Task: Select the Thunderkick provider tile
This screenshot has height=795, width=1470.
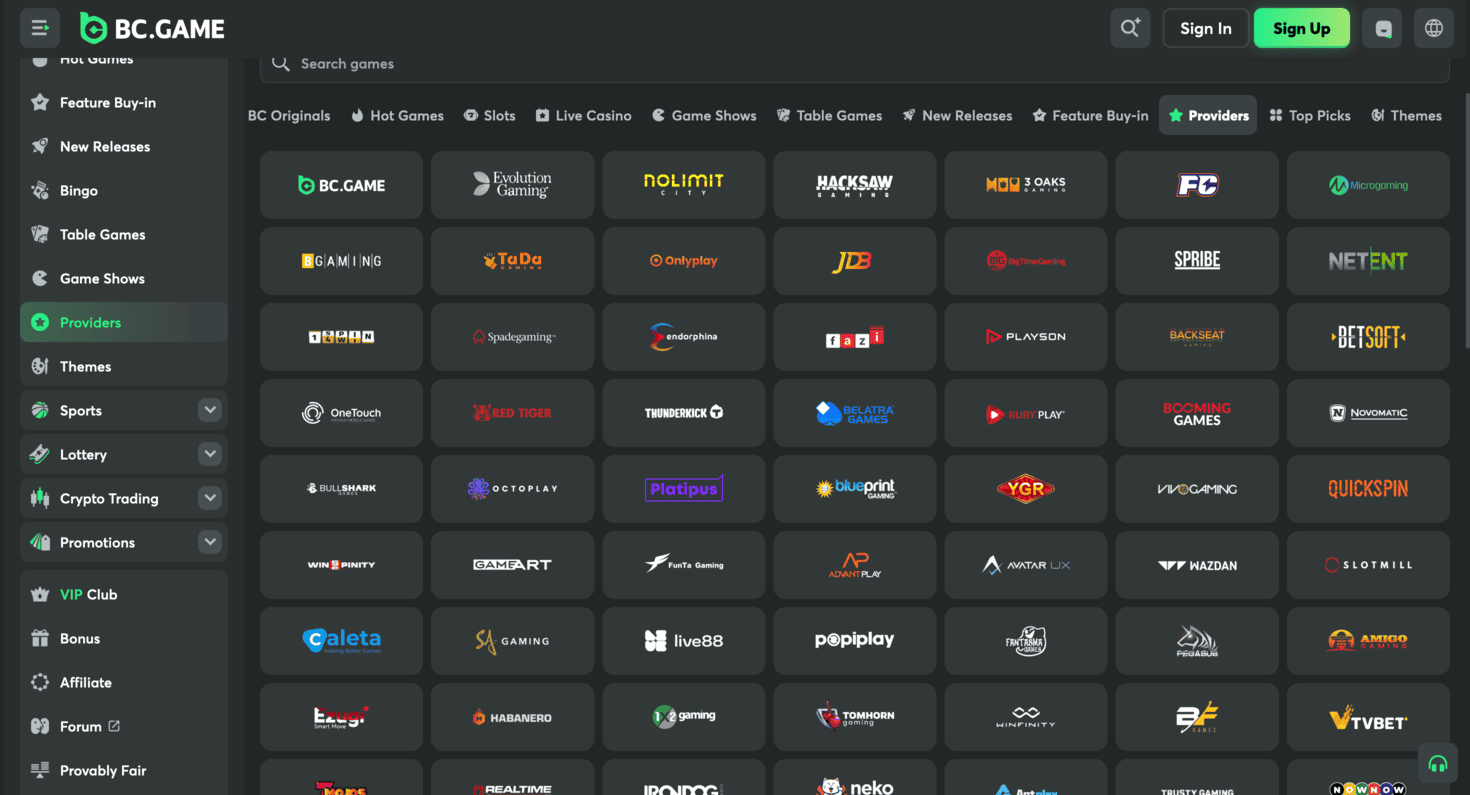Action: point(684,413)
